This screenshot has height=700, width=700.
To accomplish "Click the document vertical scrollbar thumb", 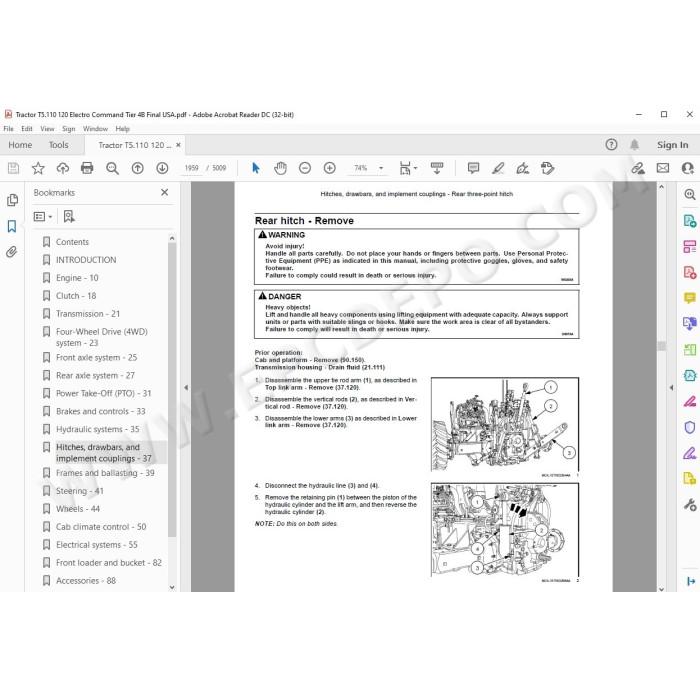I will (662, 346).
